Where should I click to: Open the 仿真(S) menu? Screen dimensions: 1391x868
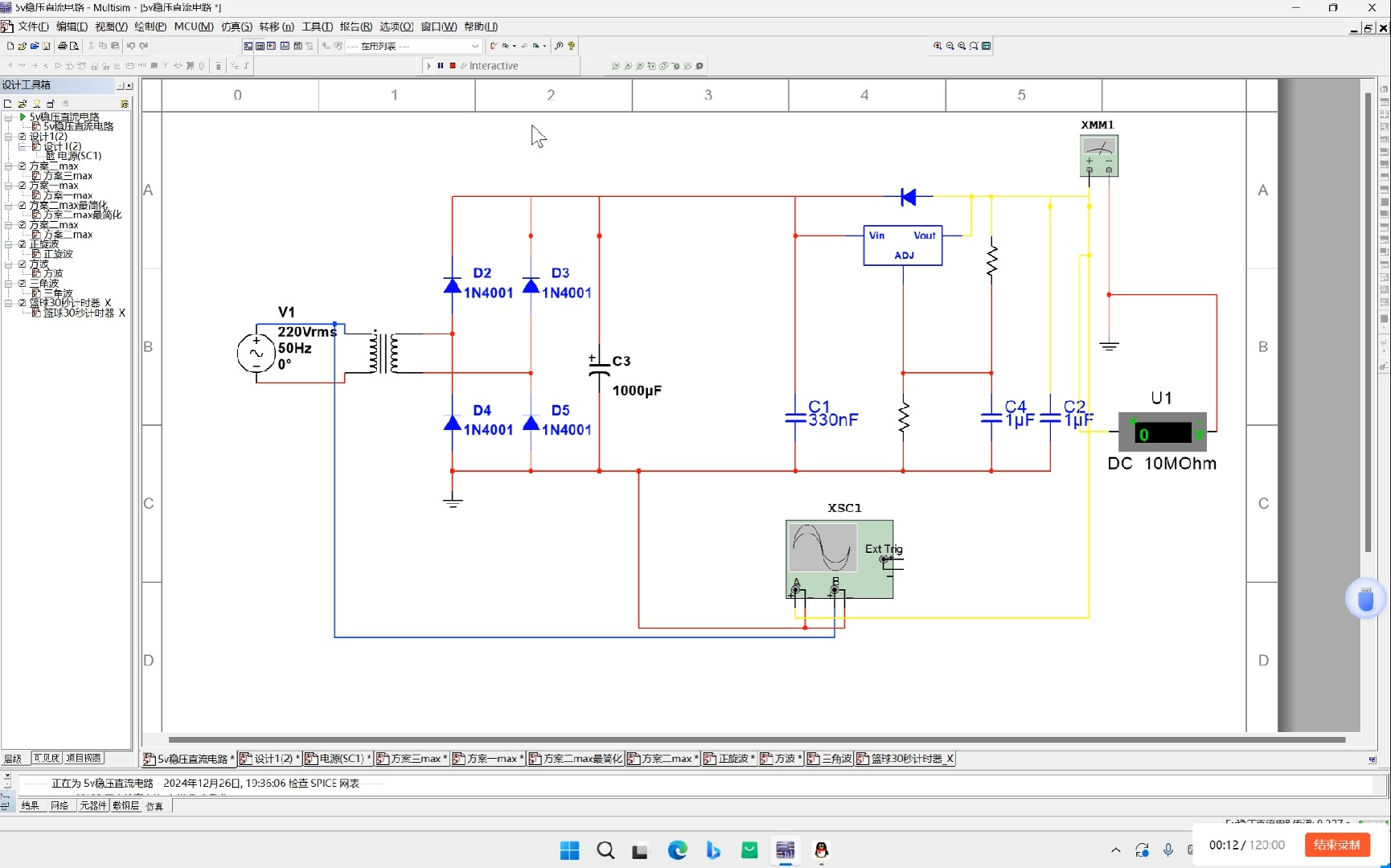pyautogui.click(x=236, y=27)
